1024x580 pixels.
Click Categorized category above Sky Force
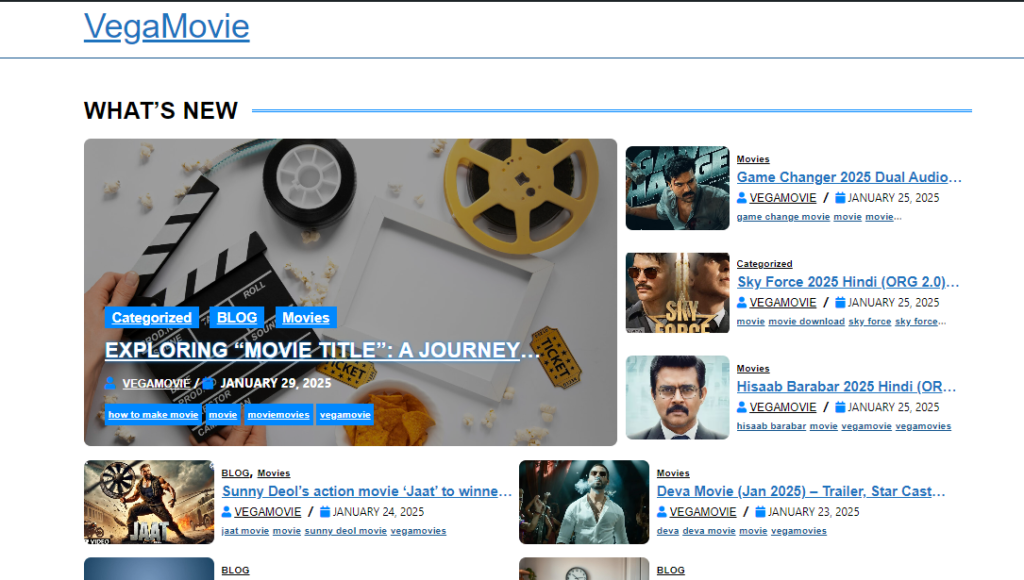pyautogui.click(x=764, y=264)
